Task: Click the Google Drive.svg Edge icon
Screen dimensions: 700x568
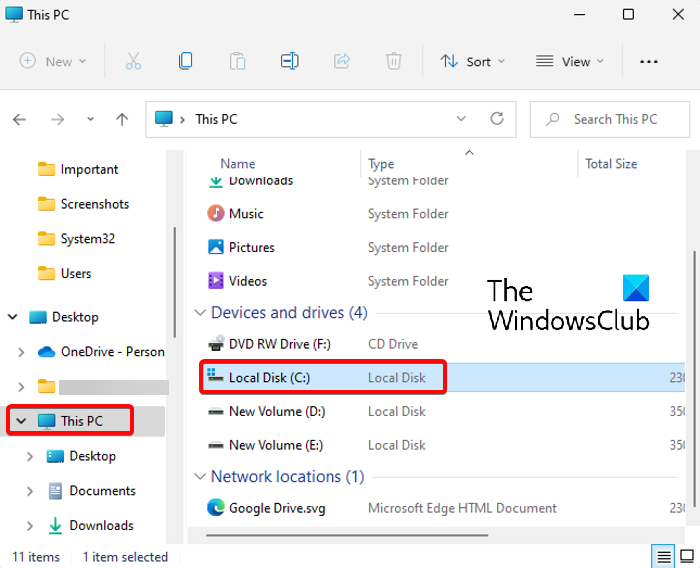Action: (216, 508)
